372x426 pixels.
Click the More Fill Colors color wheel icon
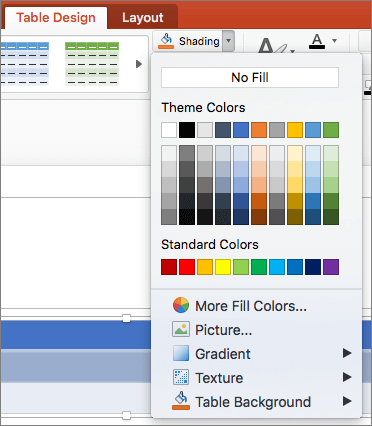(181, 305)
